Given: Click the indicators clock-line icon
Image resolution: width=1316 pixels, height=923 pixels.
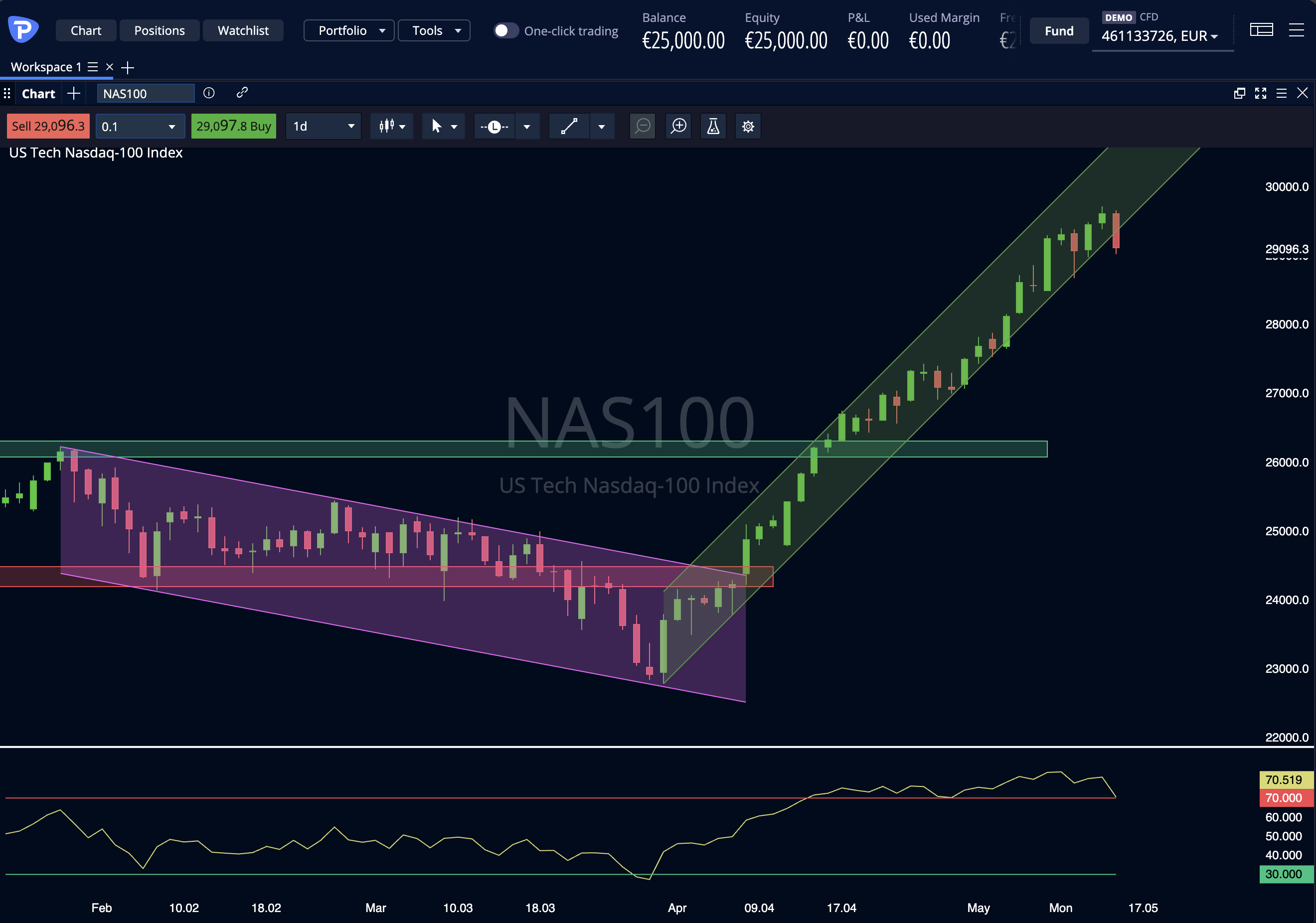Looking at the screenshot, I should (x=494, y=127).
